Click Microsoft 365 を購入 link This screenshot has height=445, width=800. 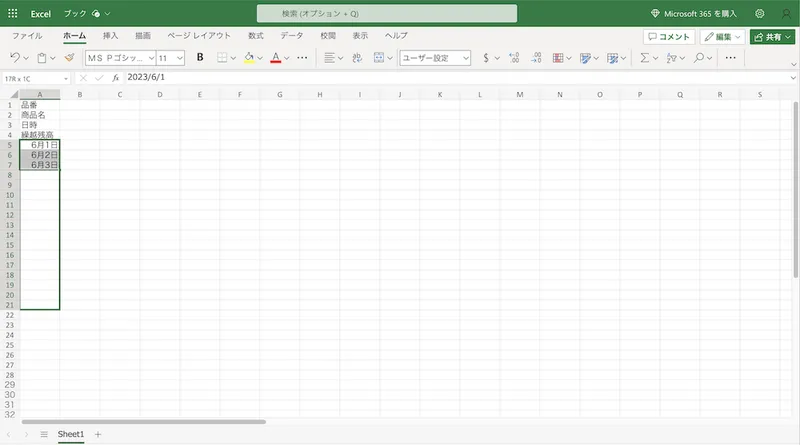[694, 14]
